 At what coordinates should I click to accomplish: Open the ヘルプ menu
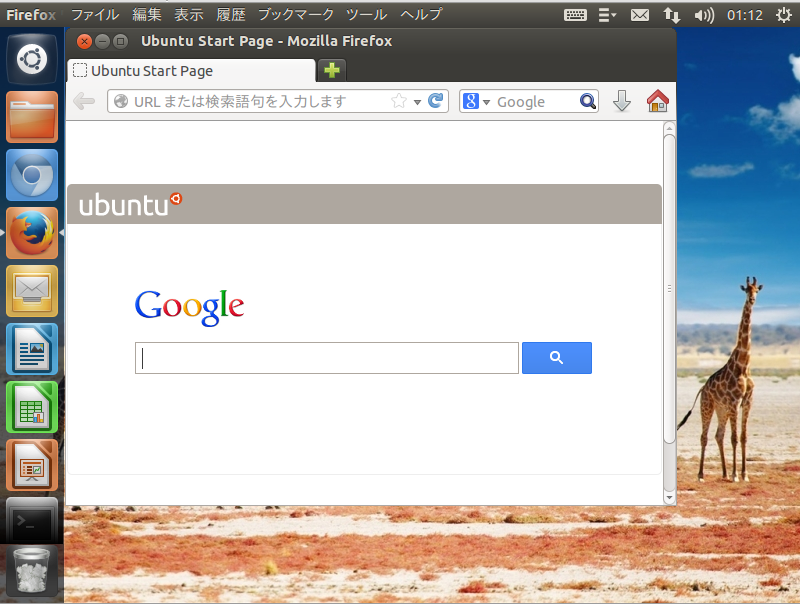click(421, 14)
